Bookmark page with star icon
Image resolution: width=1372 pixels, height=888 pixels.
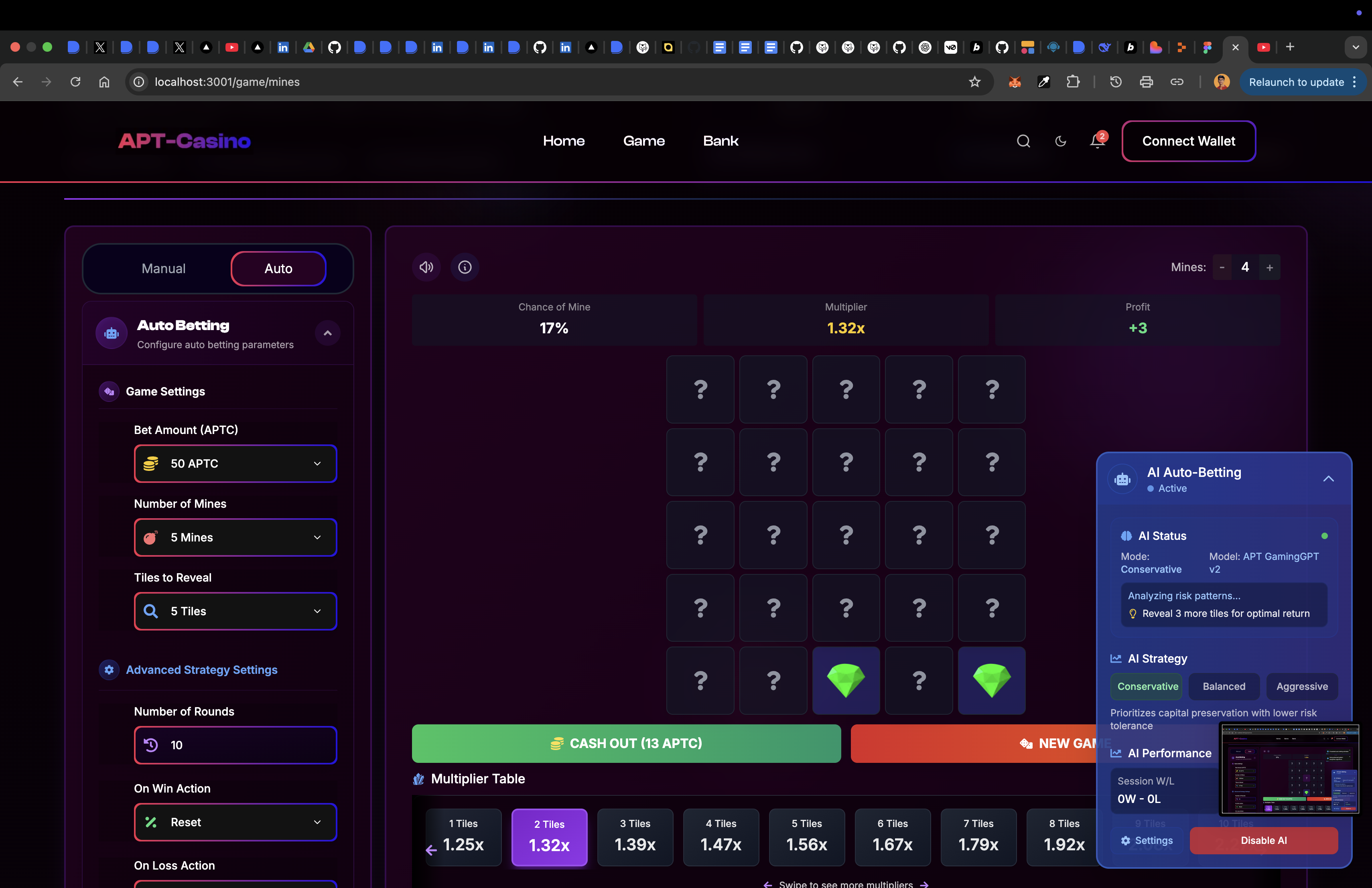pyautogui.click(x=974, y=82)
